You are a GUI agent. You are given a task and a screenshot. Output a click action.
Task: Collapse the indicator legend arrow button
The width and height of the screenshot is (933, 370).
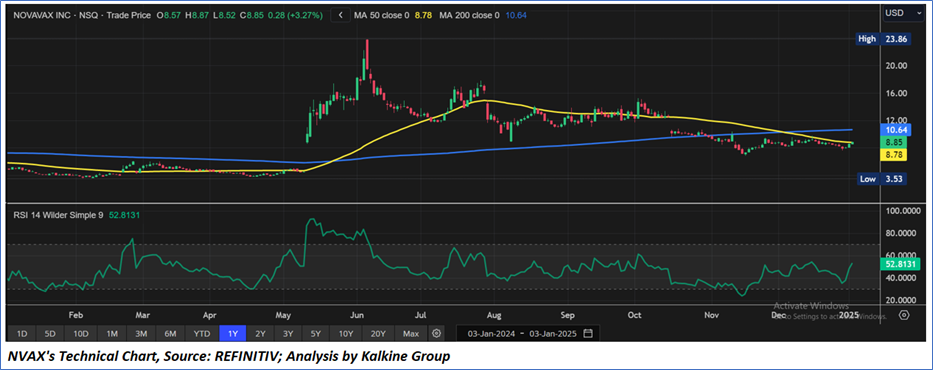point(340,16)
